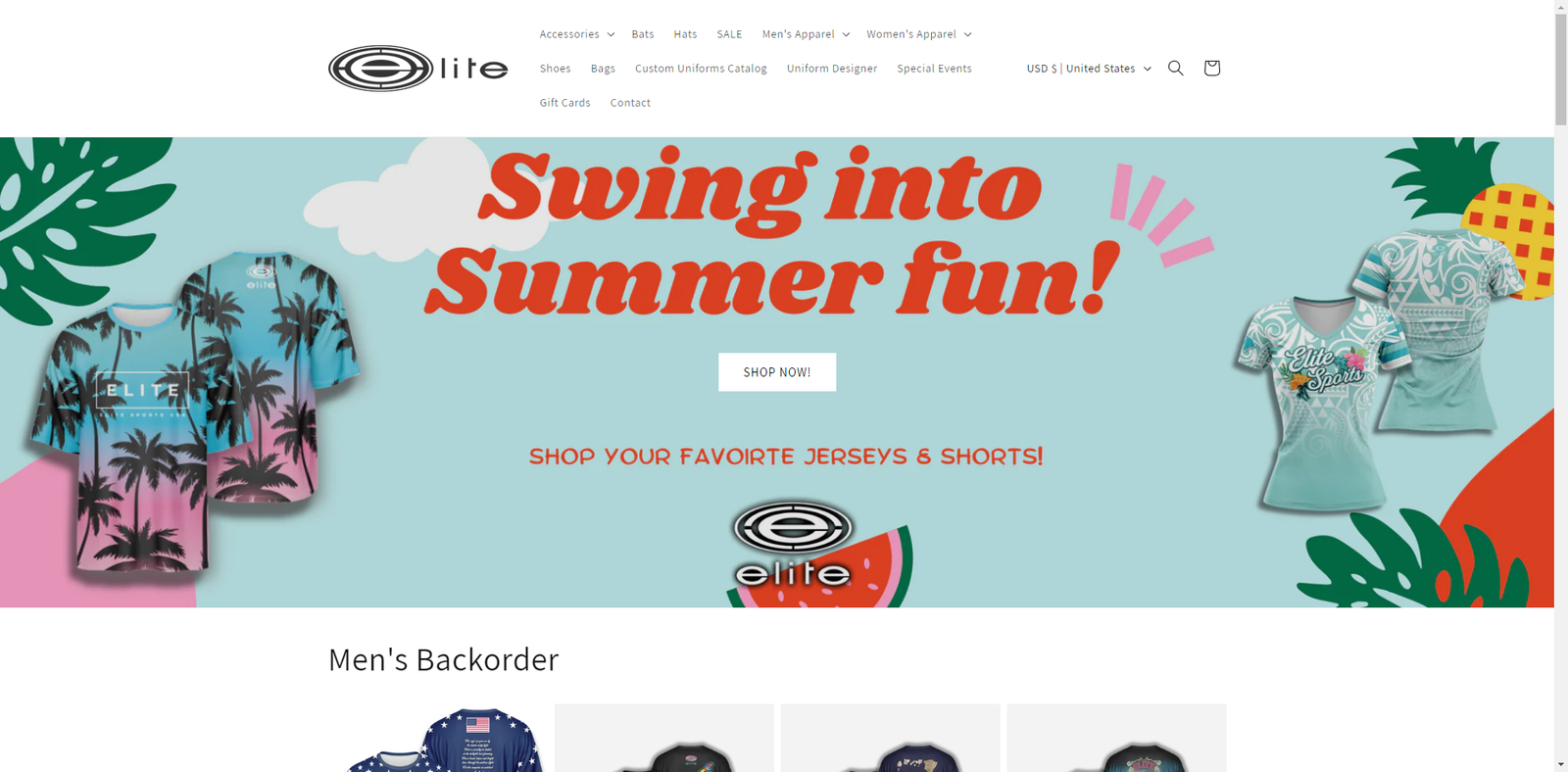The image size is (1568, 772).
Task: Open USD United States currency selector
Action: [x=1089, y=69]
